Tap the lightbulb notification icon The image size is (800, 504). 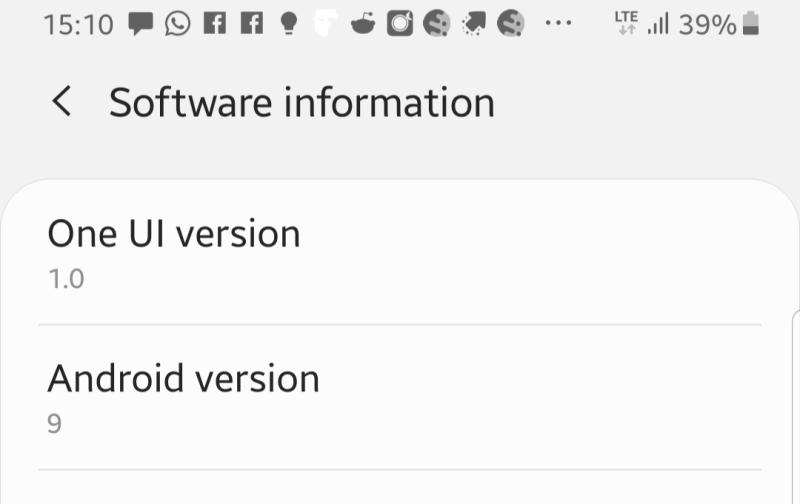coord(289,23)
